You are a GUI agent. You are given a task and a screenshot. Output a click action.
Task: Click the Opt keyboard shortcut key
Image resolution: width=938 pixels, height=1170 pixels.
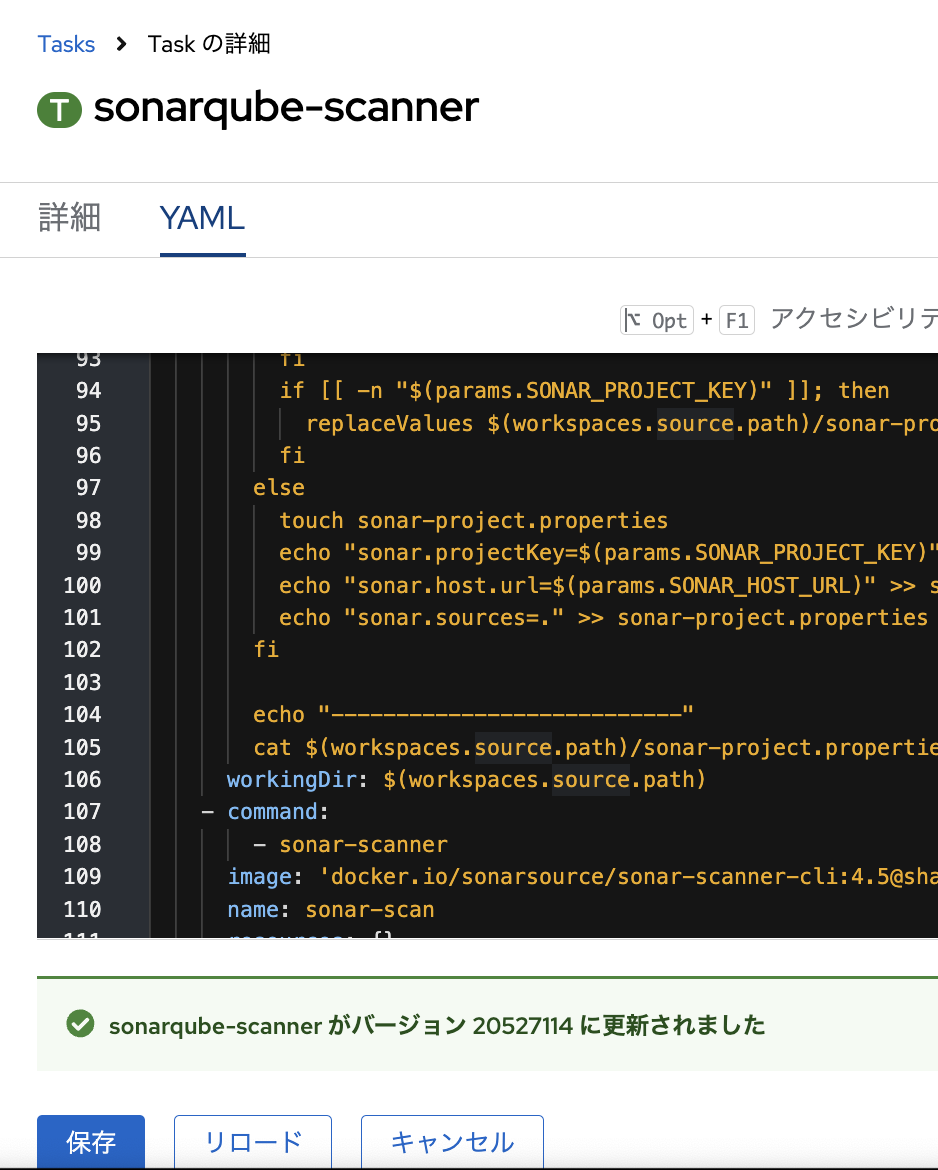(657, 320)
